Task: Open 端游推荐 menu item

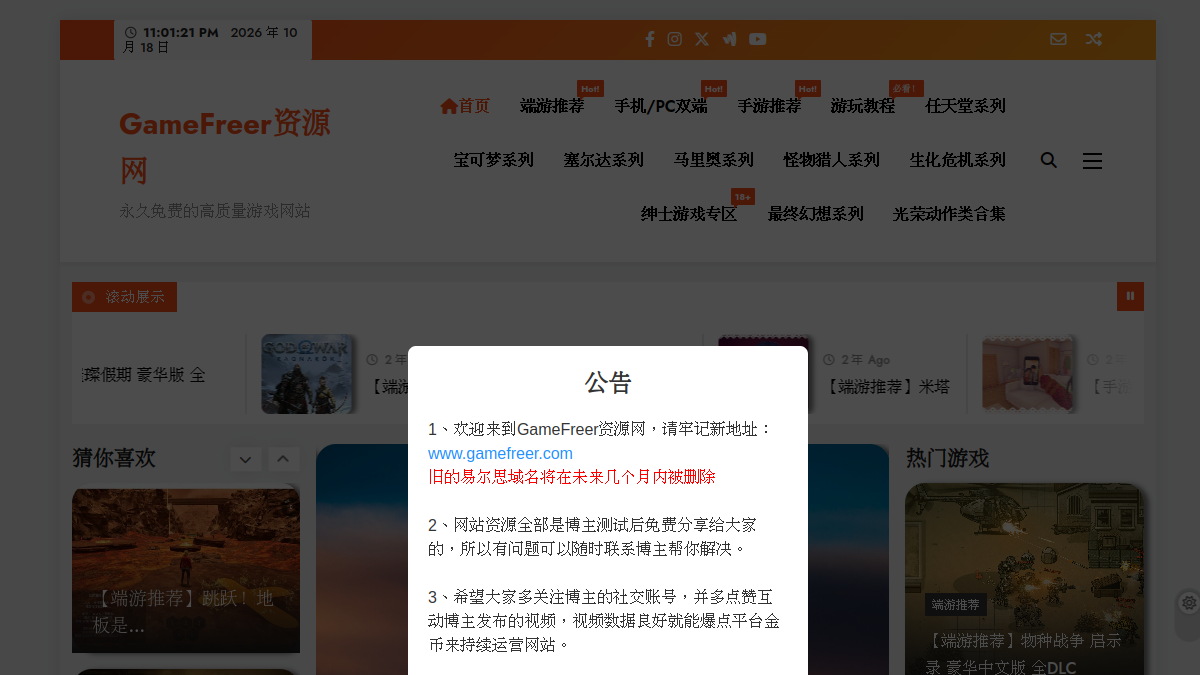Action: pos(552,106)
